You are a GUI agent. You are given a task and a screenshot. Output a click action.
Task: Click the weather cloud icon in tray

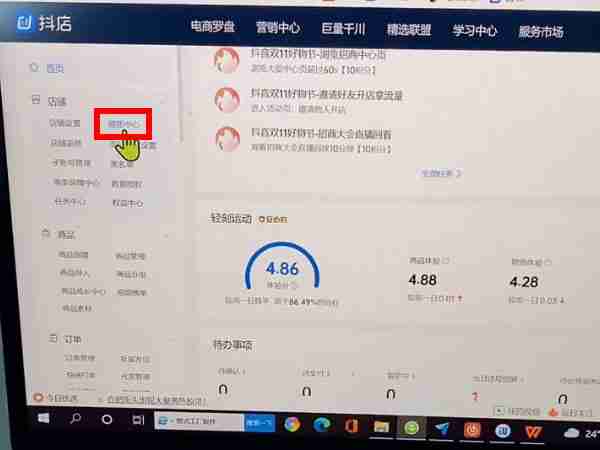[x=572, y=433]
